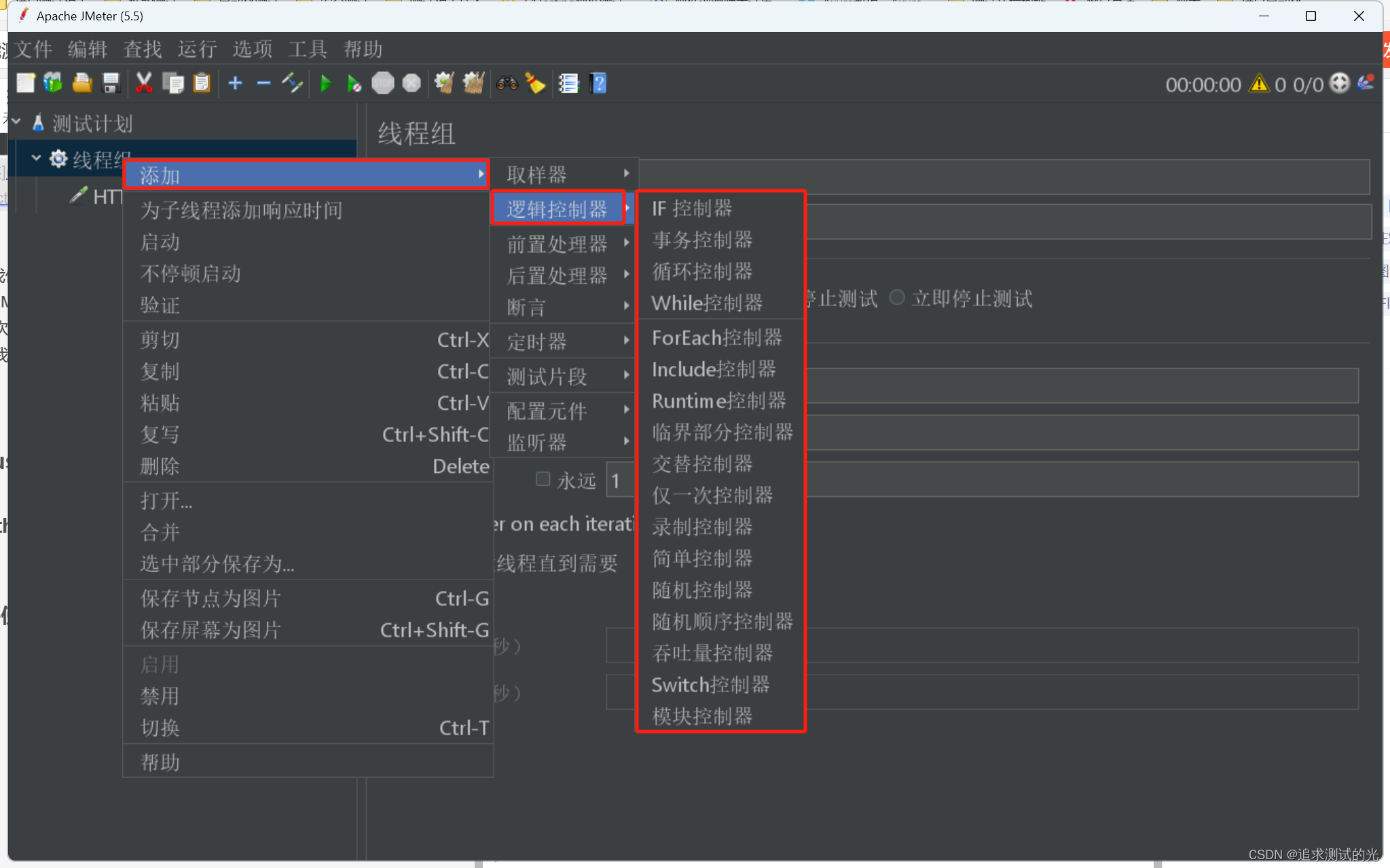The width and height of the screenshot is (1390, 868).
Task: Select 不停顿启动 in context menu
Action: (x=308, y=273)
